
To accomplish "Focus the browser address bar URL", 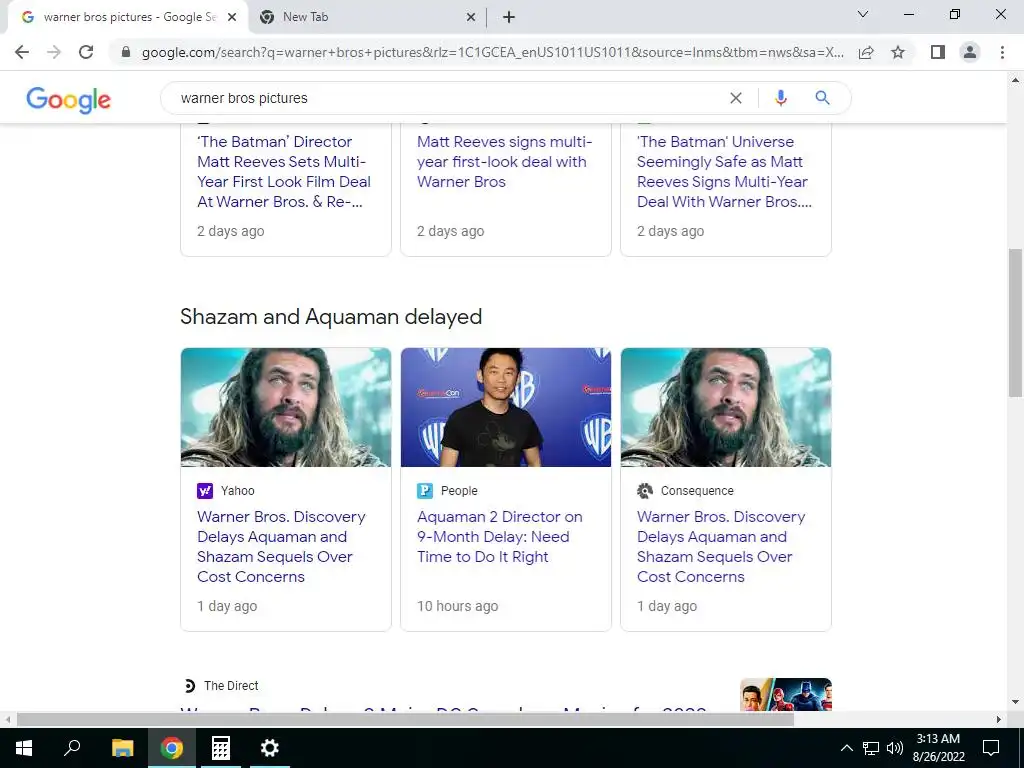I will pos(492,52).
